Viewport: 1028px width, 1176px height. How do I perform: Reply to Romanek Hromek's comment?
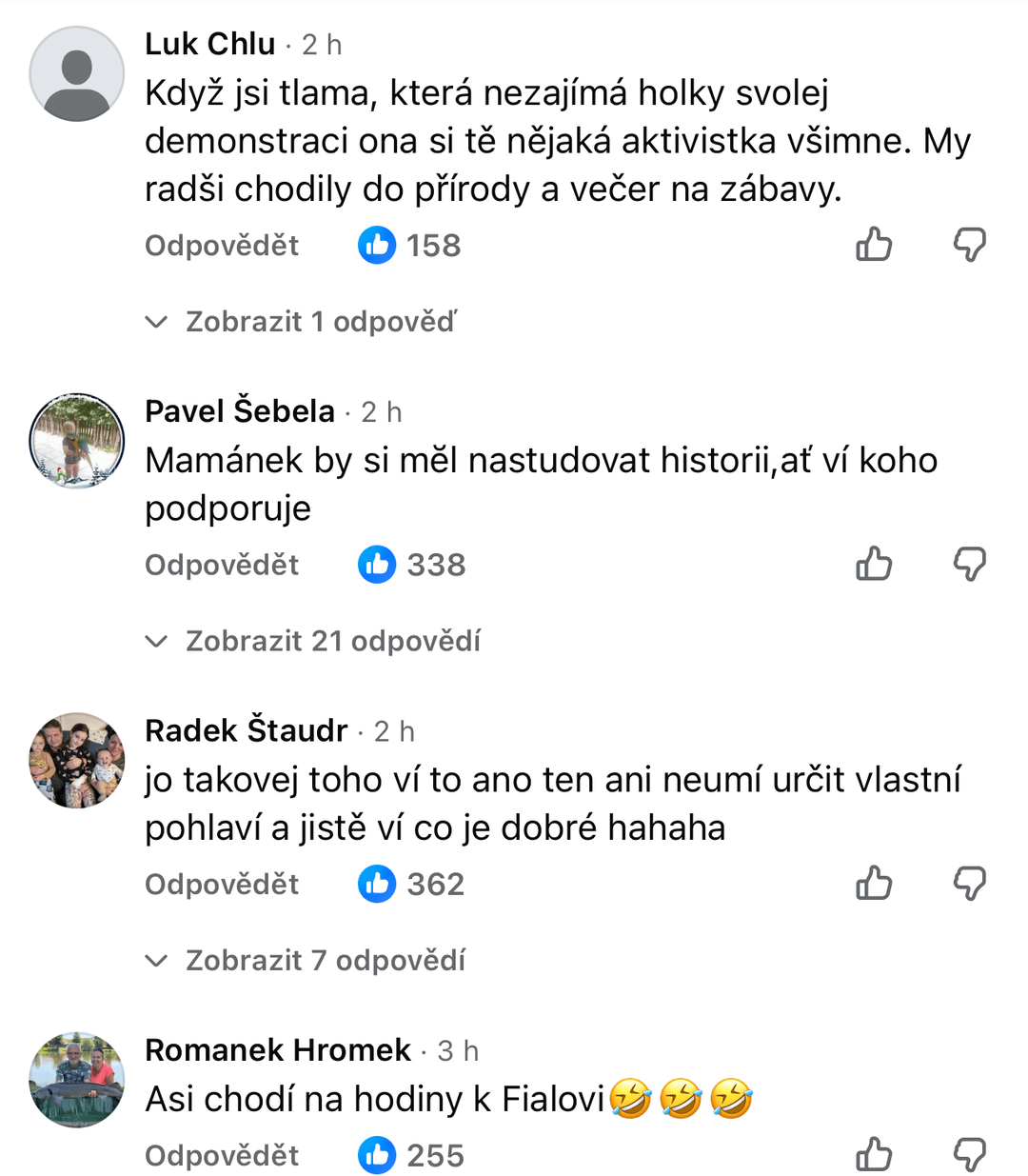coord(222,1155)
